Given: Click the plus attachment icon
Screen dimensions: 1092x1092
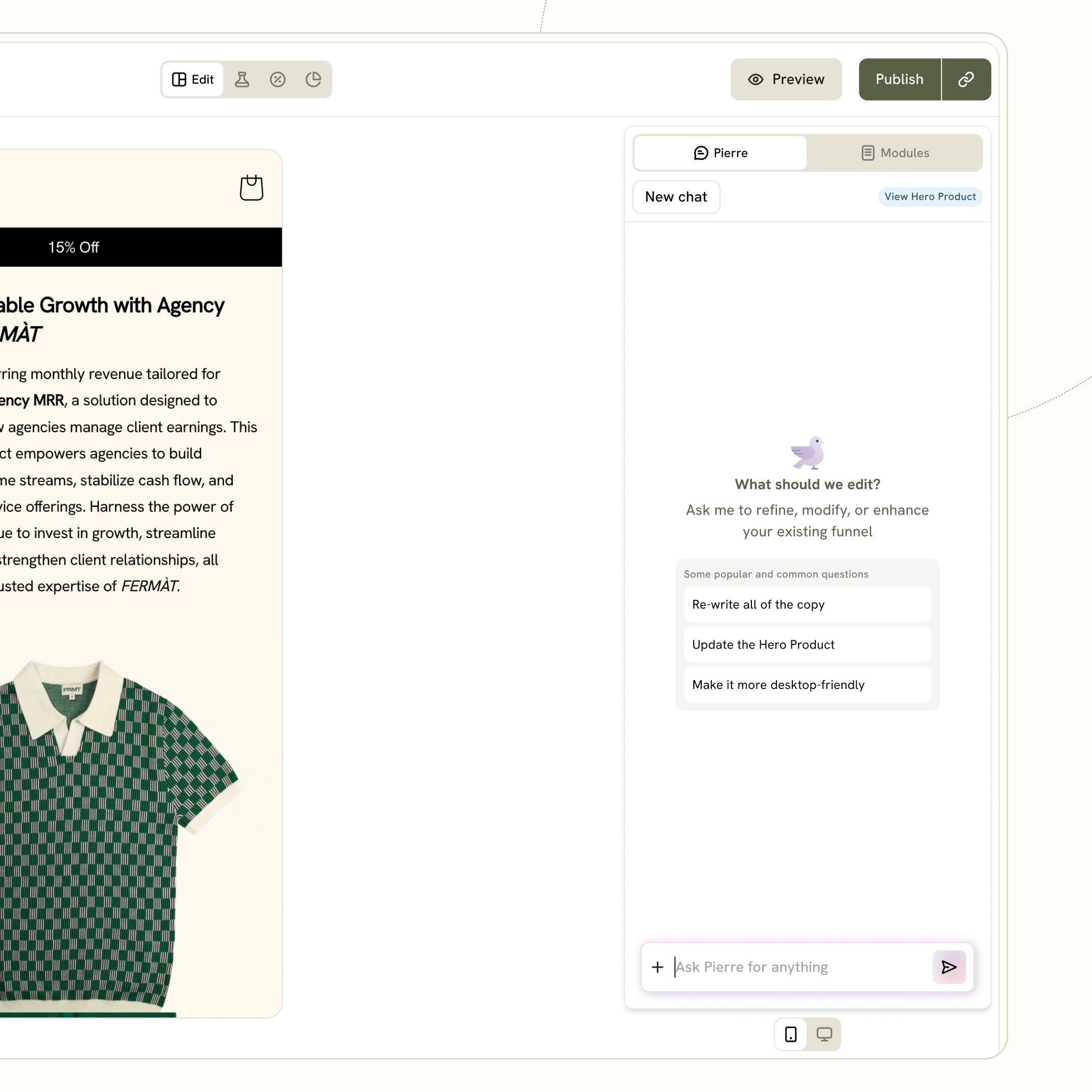Looking at the screenshot, I should click(x=657, y=967).
